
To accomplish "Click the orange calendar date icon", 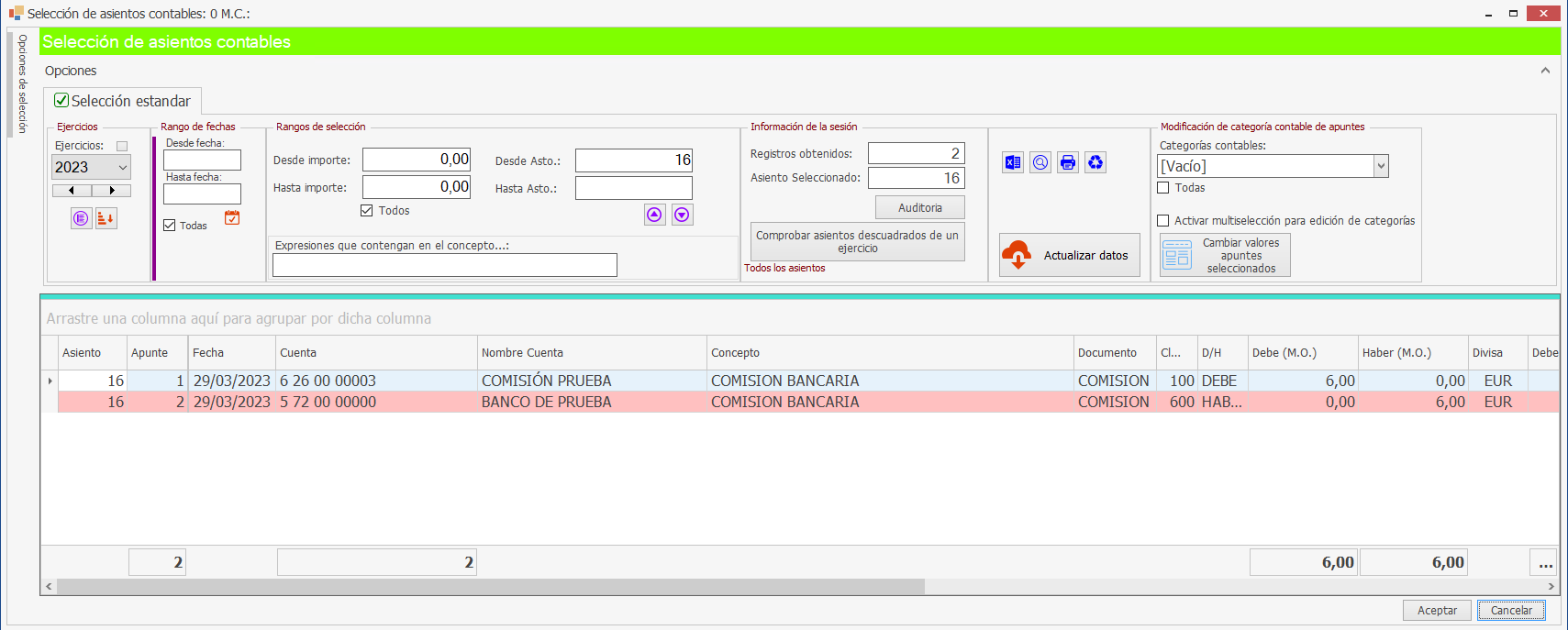I will point(232,218).
